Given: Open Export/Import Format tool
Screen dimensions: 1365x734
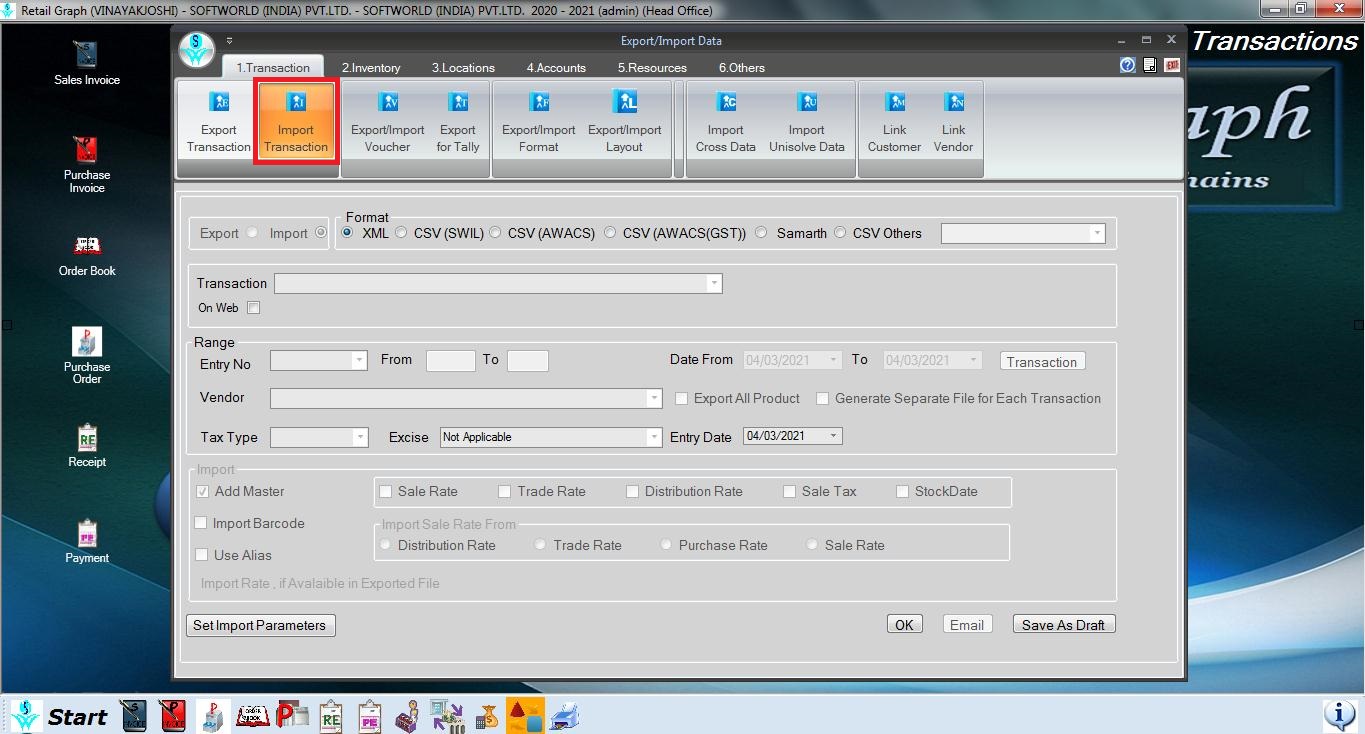Looking at the screenshot, I should click(x=538, y=121).
